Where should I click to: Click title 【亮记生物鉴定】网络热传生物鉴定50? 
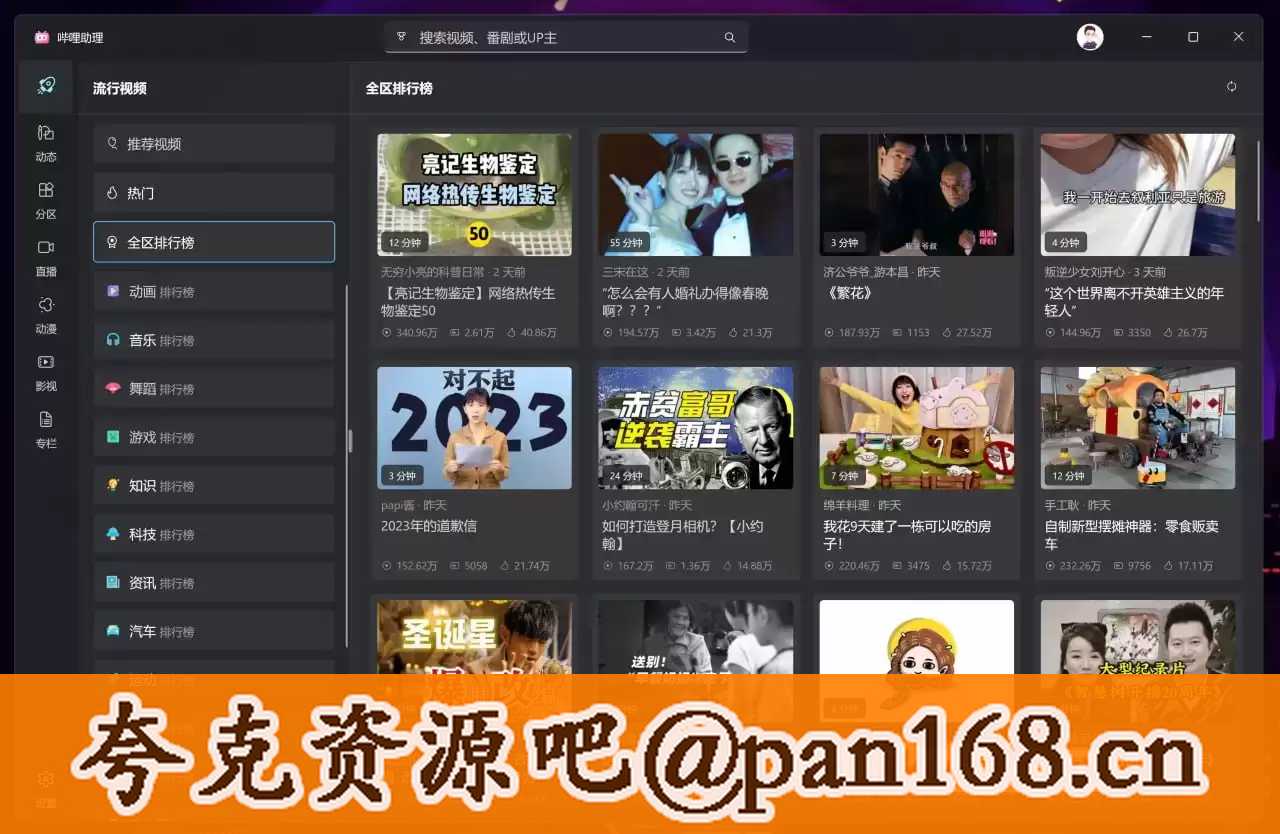pyautogui.click(x=468, y=302)
